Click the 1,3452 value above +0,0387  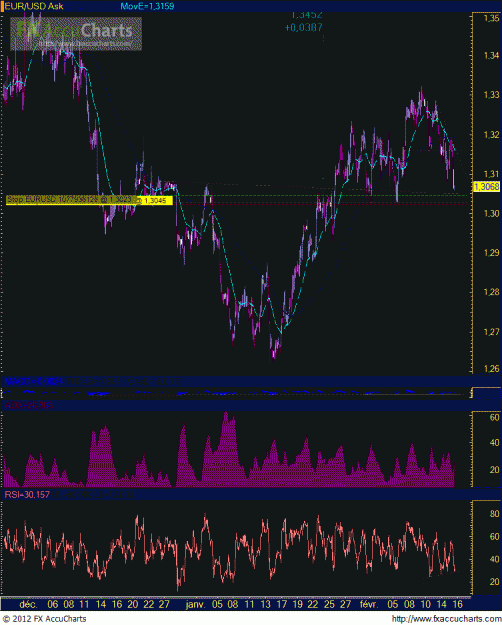click(x=307, y=15)
